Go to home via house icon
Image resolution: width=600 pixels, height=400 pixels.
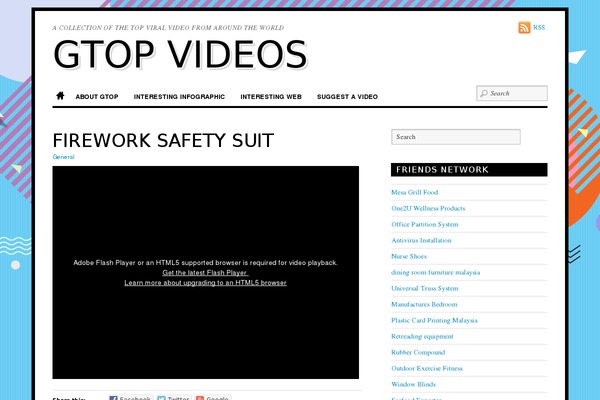[60, 96]
